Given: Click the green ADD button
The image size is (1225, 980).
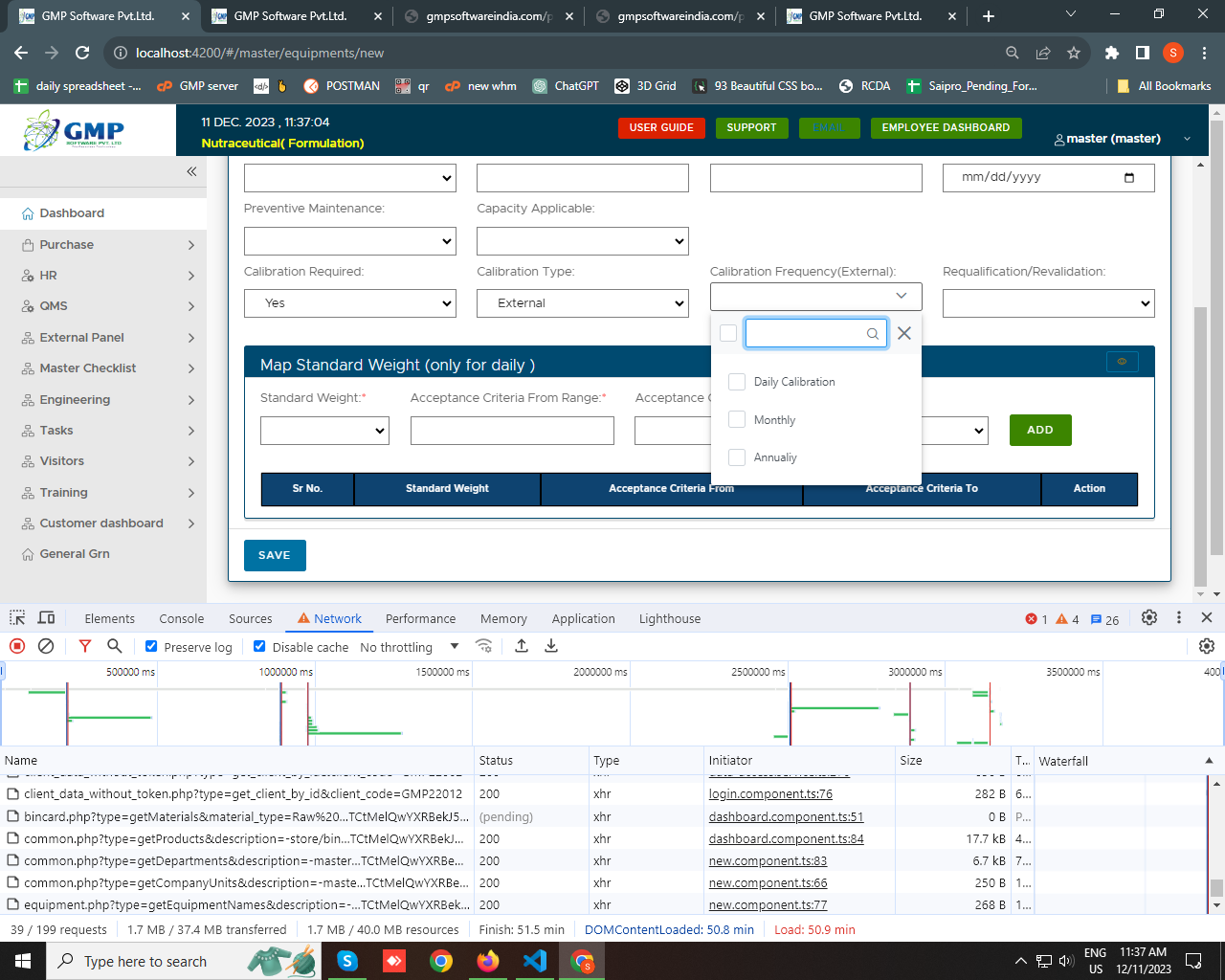Looking at the screenshot, I should tap(1039, 431).
